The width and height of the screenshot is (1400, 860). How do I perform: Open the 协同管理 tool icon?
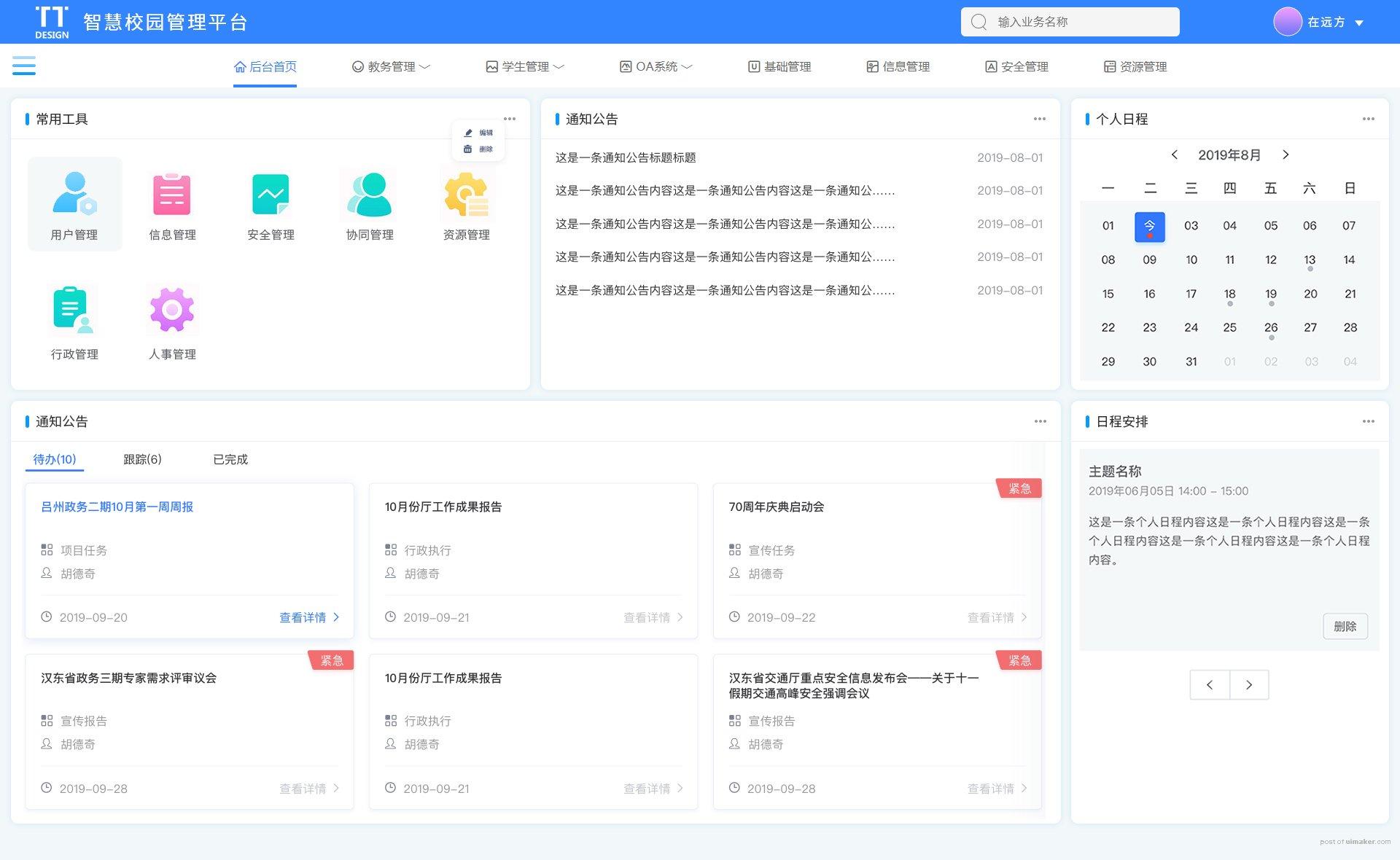coord(370,195)
